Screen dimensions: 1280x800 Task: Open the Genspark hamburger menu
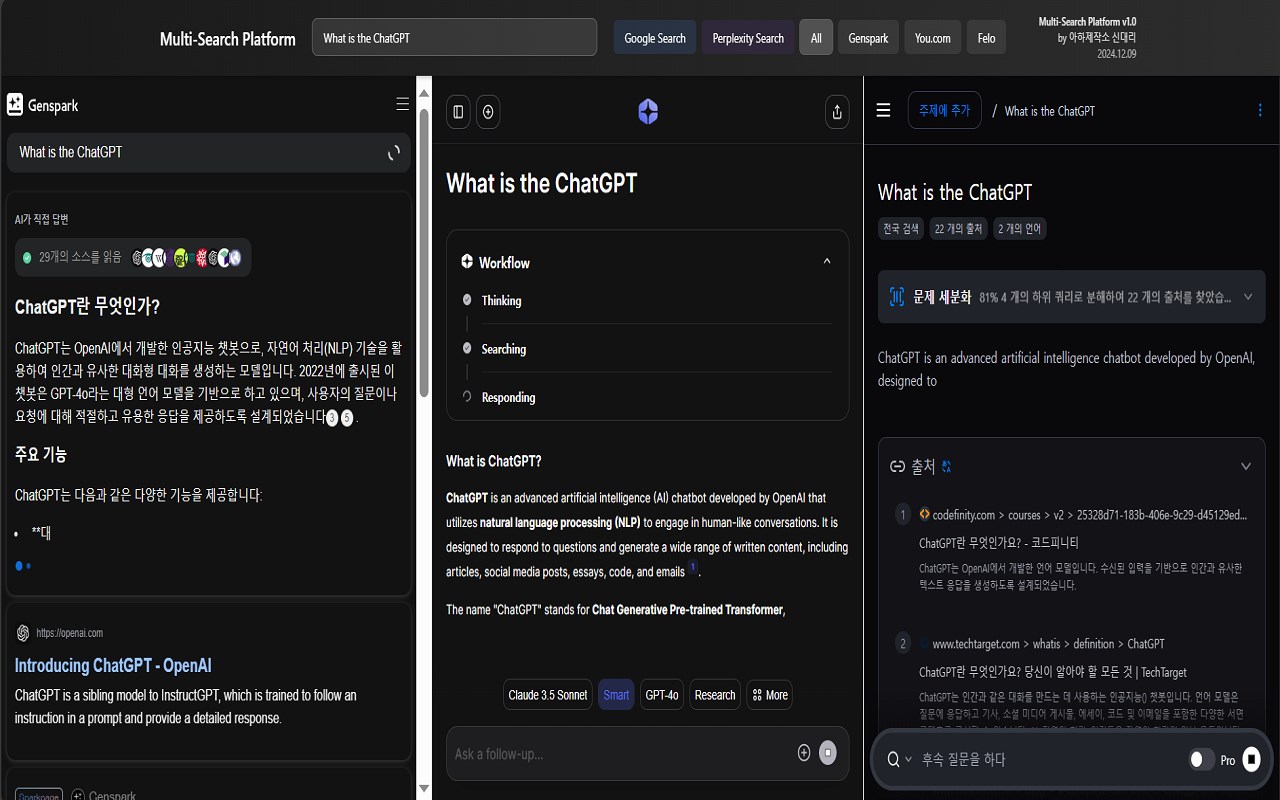click(x=402, y=104)
